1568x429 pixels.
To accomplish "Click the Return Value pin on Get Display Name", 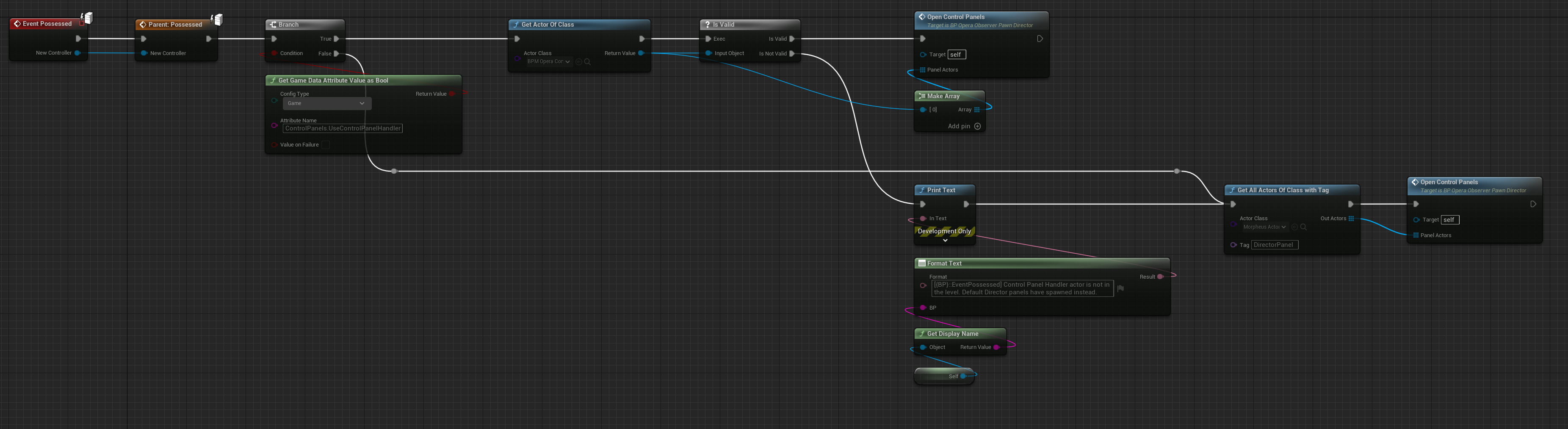I will [x=996, y=347].
